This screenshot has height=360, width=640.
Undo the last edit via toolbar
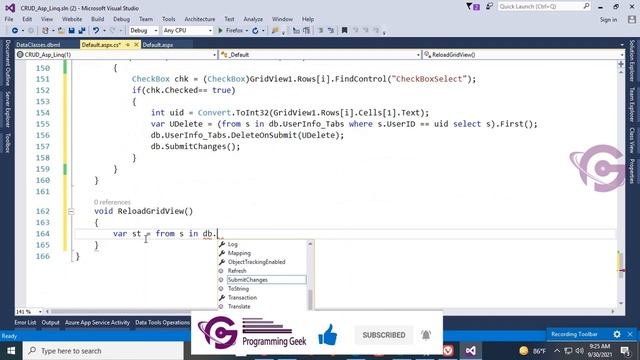[x=96, y=31]
